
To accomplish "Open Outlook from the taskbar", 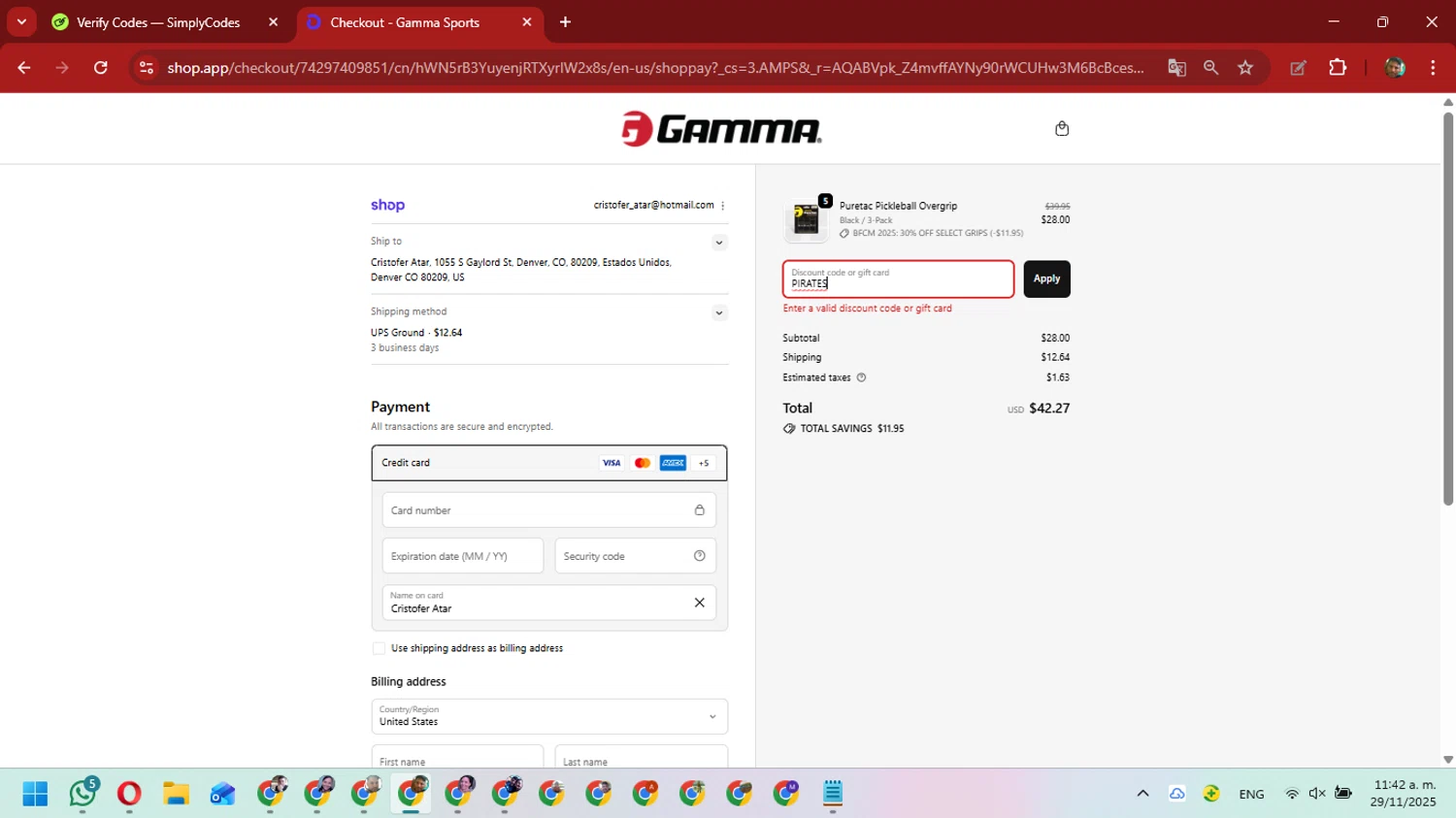I will click(x=222, y=794).
